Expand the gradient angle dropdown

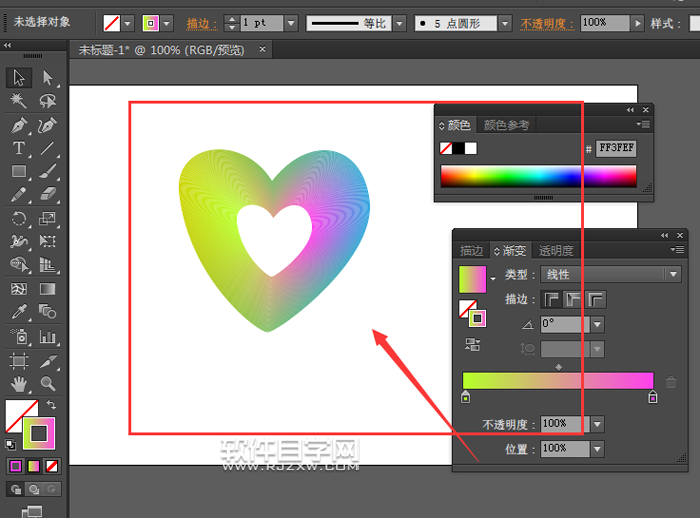[x=598, y=324]
